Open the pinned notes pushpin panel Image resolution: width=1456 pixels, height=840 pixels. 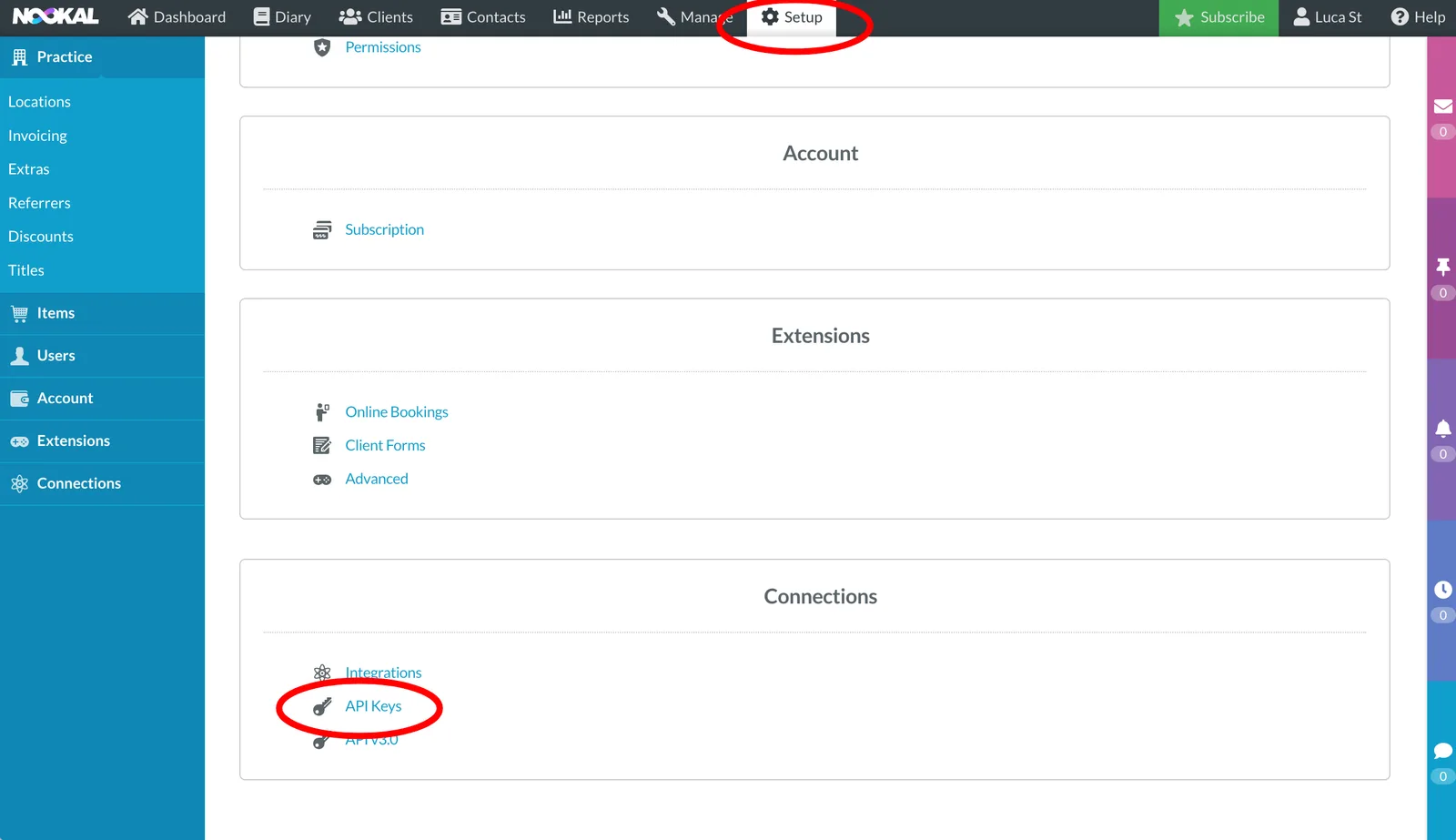[1442, 268]
